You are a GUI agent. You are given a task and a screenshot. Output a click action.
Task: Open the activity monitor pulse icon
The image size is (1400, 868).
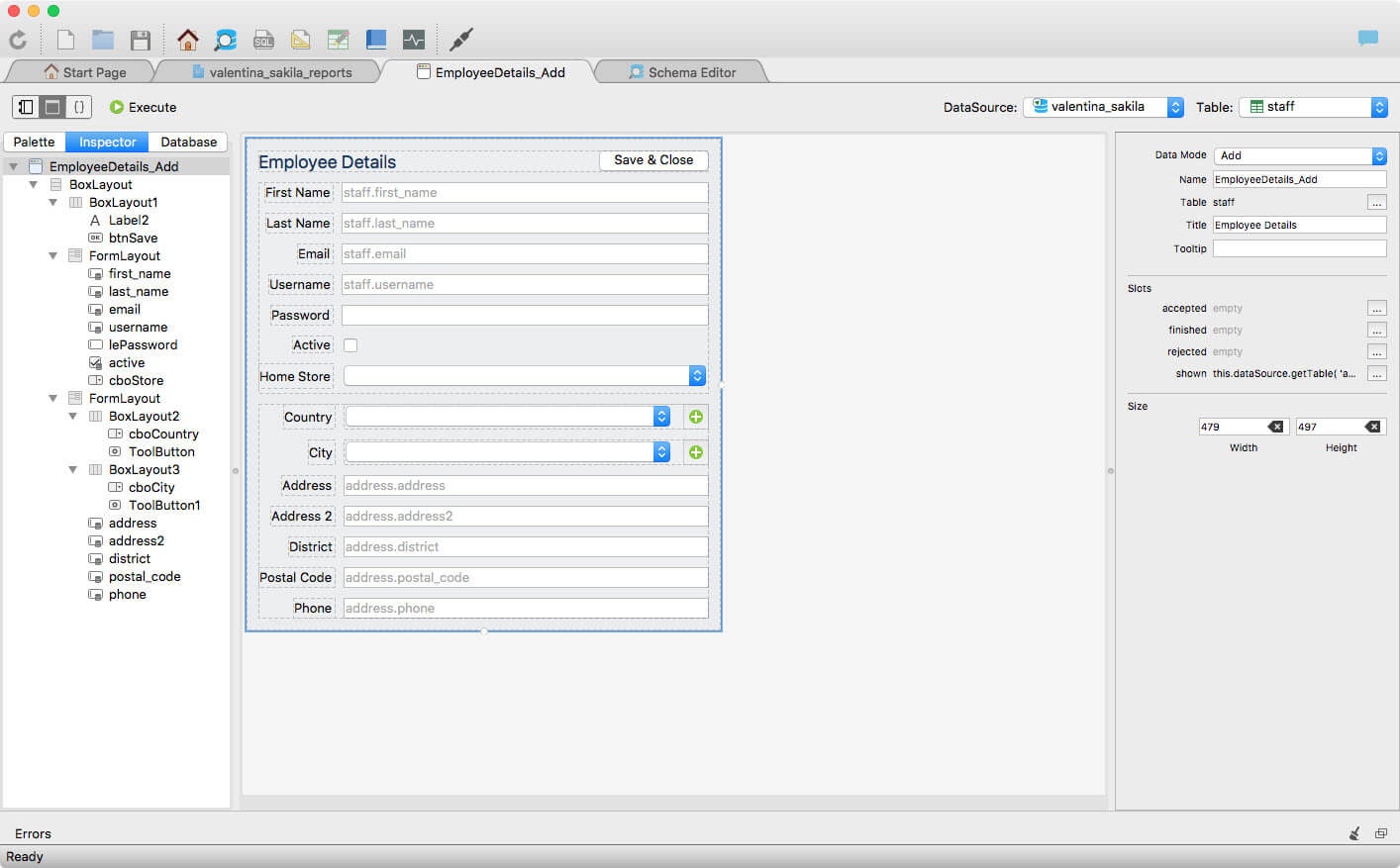click(x=414, y=40)
